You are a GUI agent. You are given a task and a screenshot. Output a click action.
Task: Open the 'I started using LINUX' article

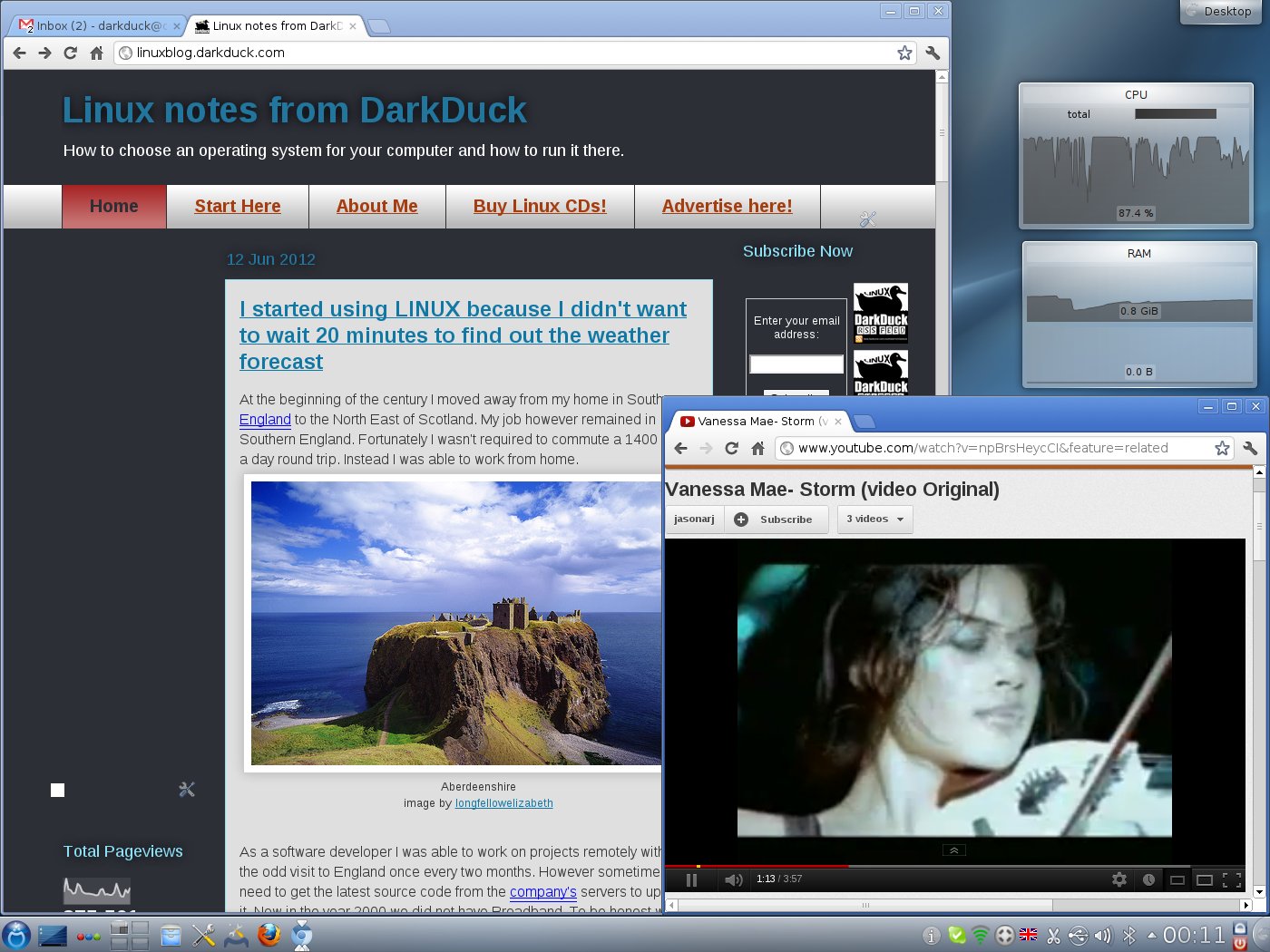click(x=463, y=335)
